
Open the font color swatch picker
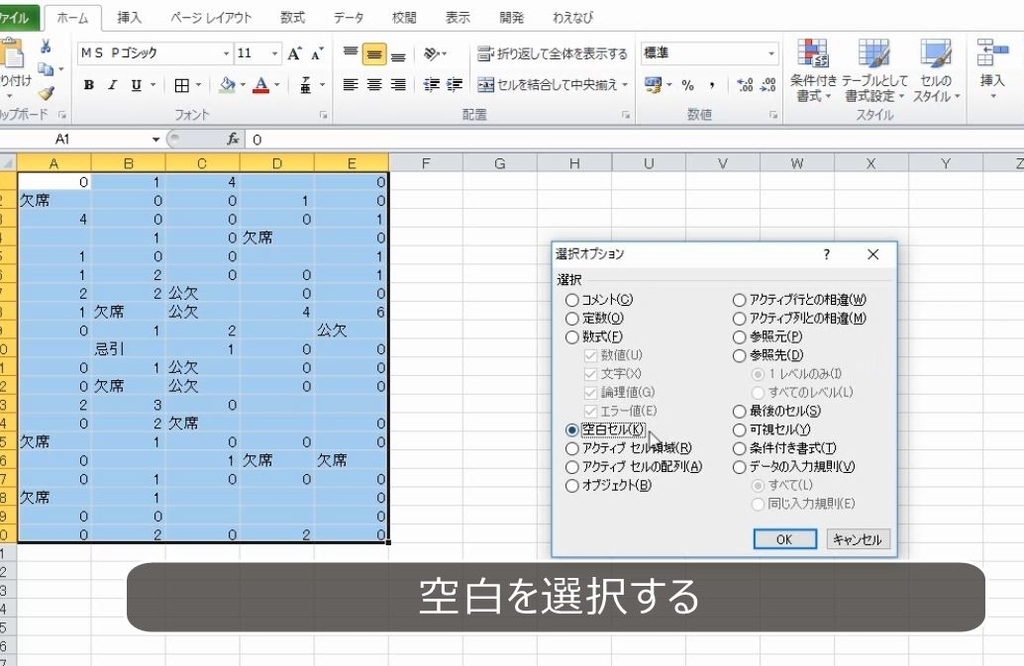tap(262, 86)
